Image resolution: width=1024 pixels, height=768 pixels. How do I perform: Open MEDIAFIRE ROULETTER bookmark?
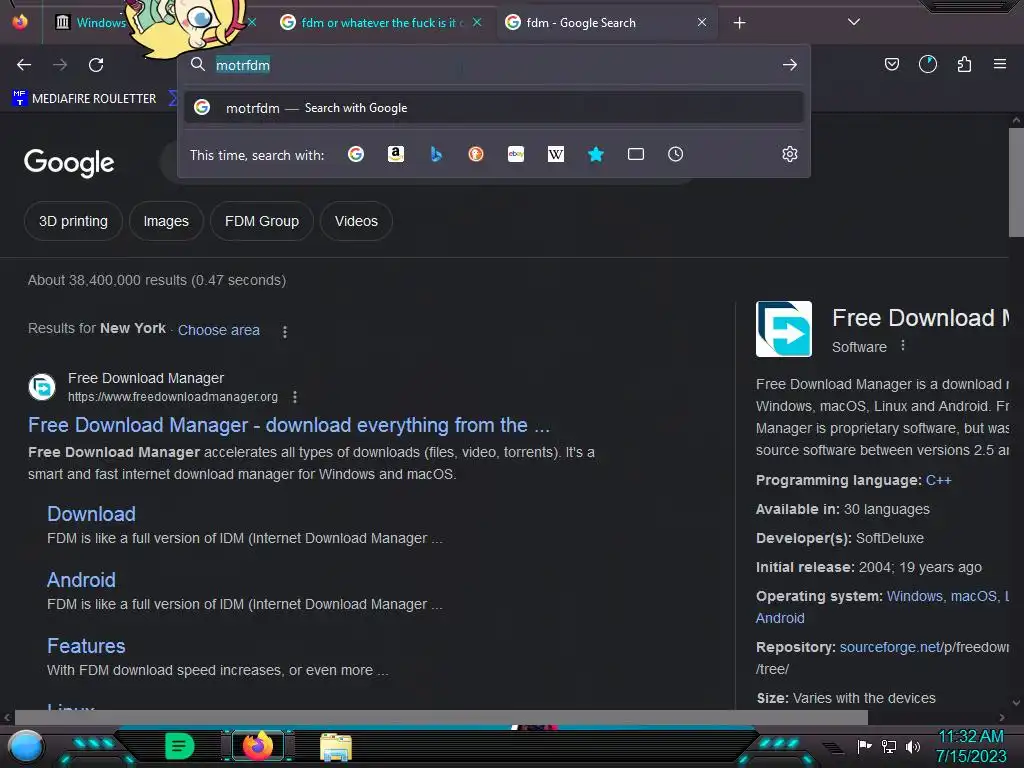[84, 99]
